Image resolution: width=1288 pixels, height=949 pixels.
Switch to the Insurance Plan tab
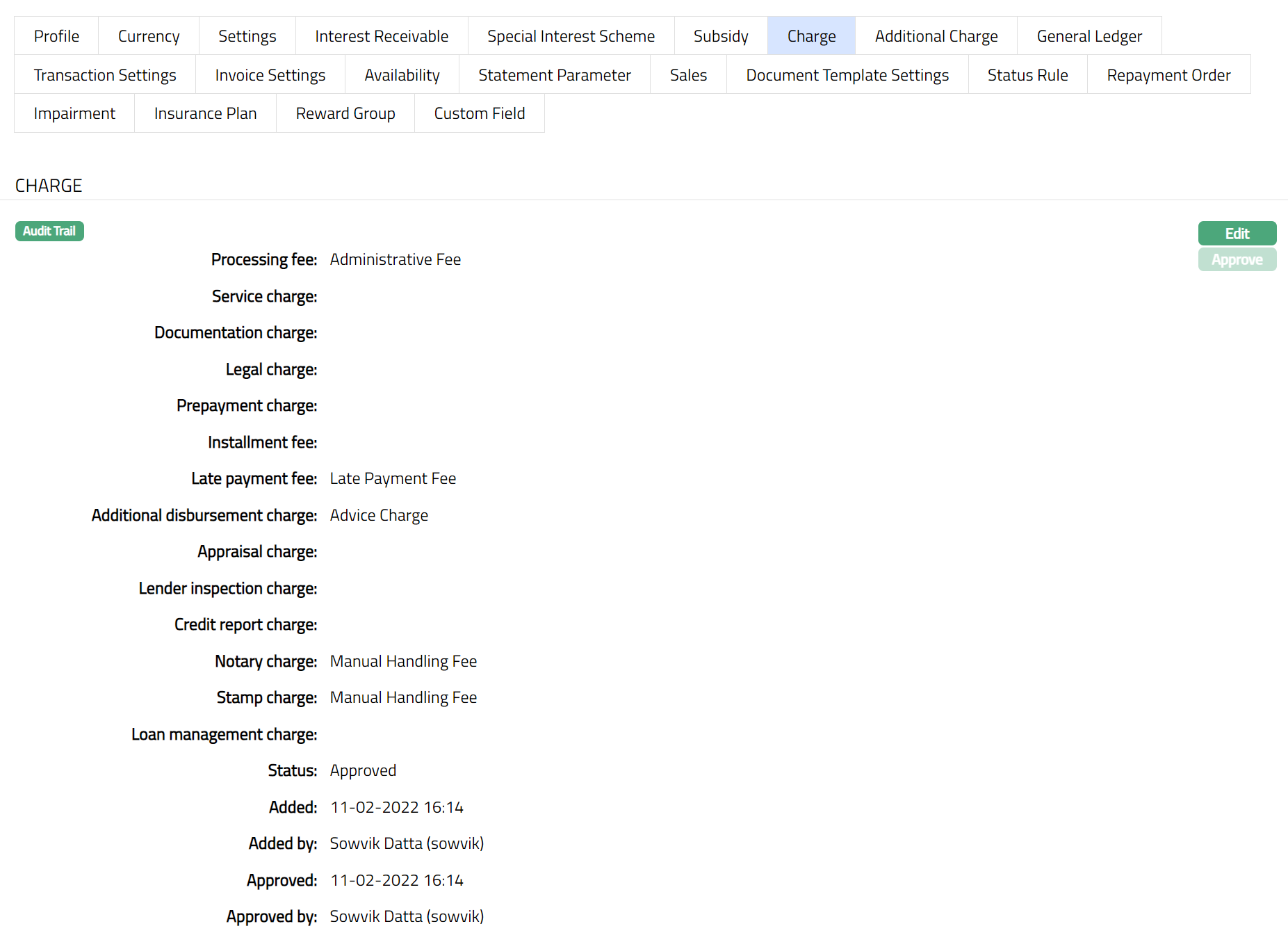coord(205,113)
